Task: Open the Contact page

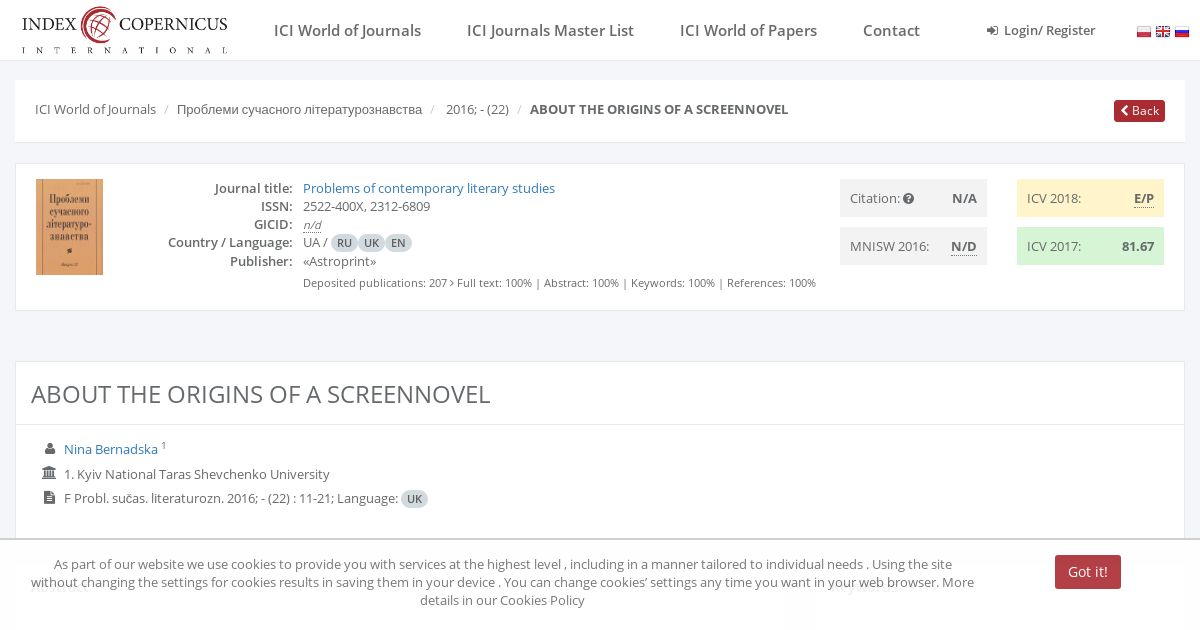Action: (891, 30)
